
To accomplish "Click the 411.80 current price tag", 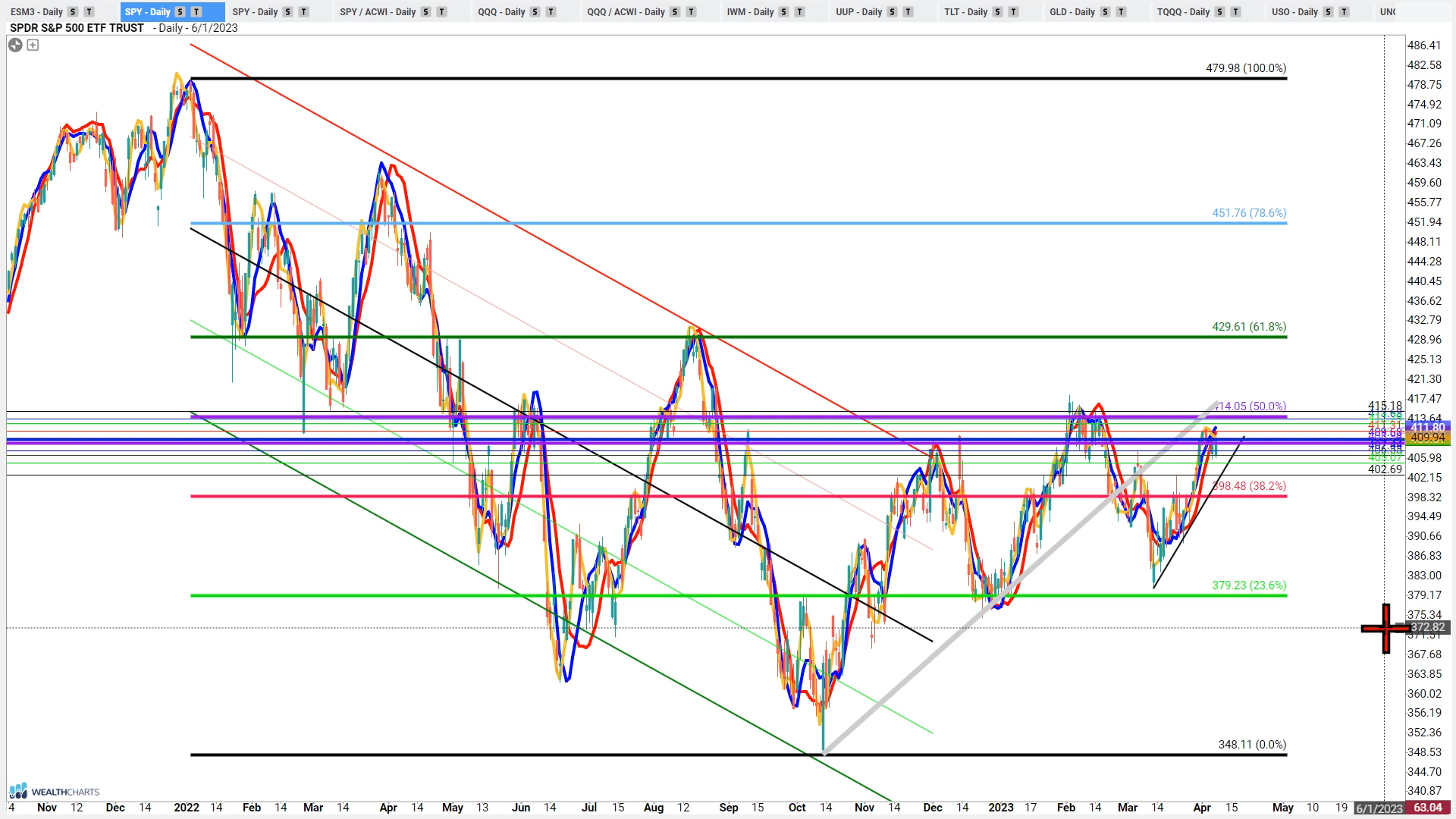I will click(1428, 428).
